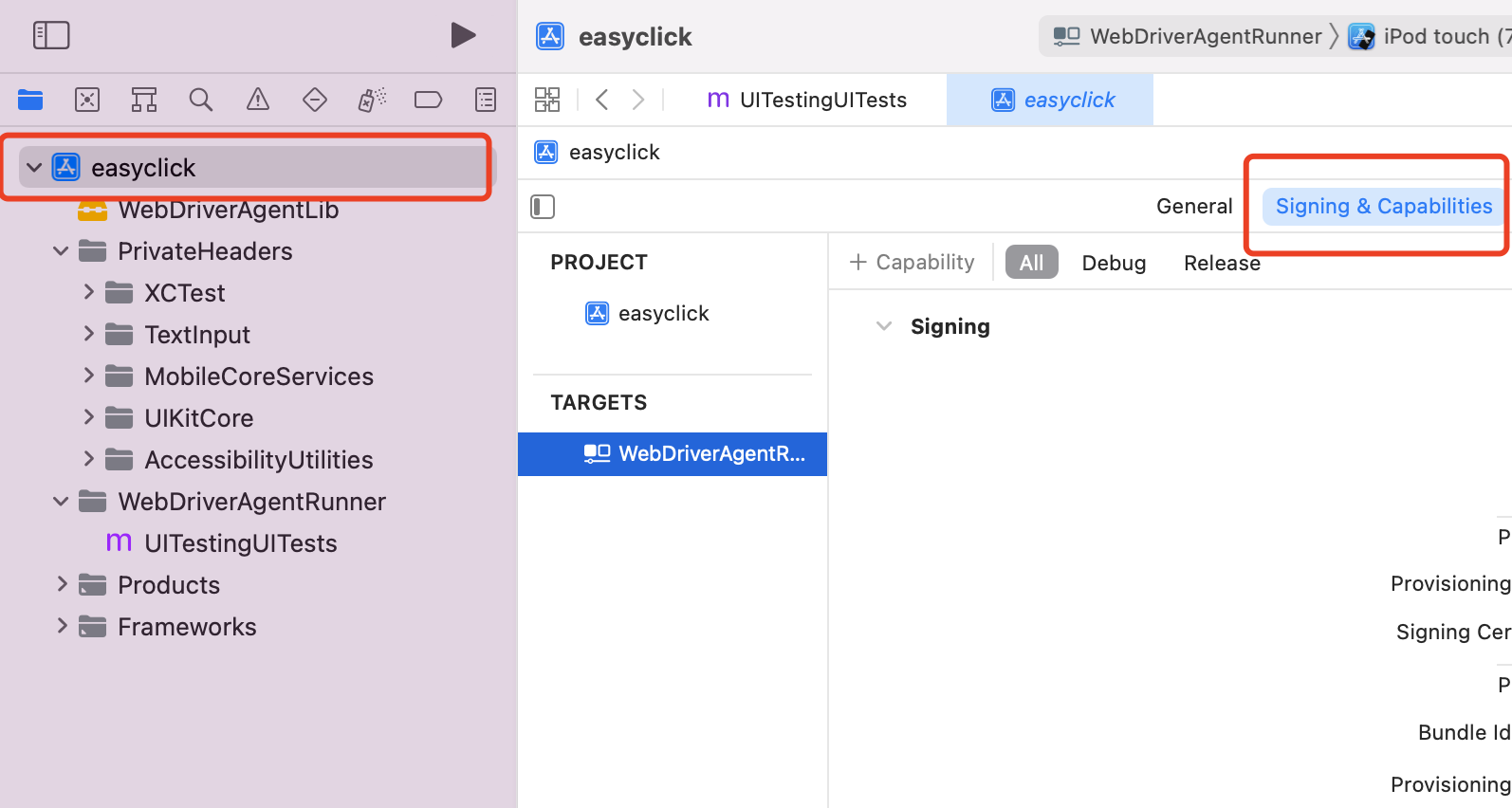Go forward in editor history
This screenshot has height=808, width=1512.
pyautogui.click(x=638, y=100)
